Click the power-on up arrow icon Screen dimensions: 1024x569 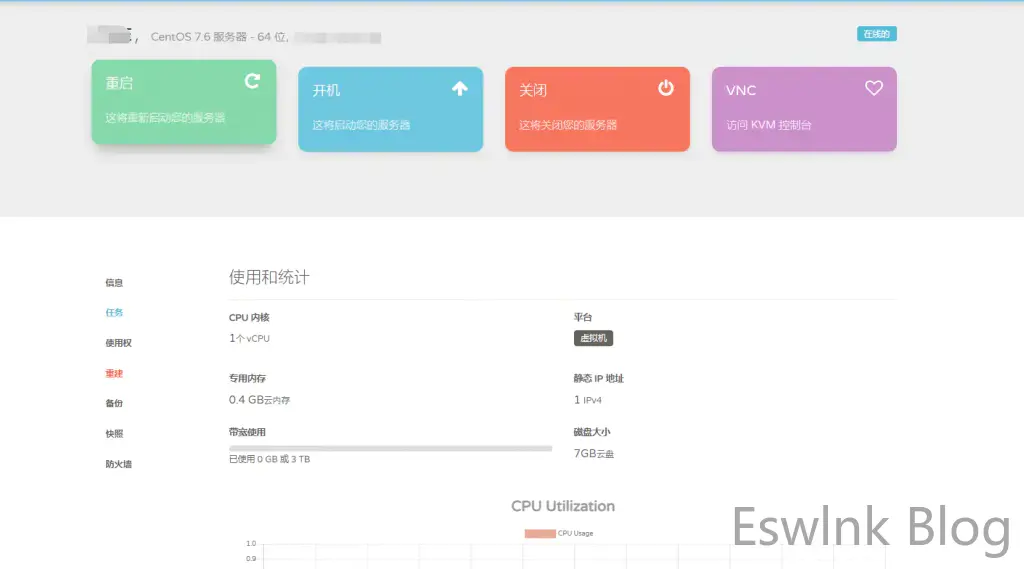(x=459, y=89)
